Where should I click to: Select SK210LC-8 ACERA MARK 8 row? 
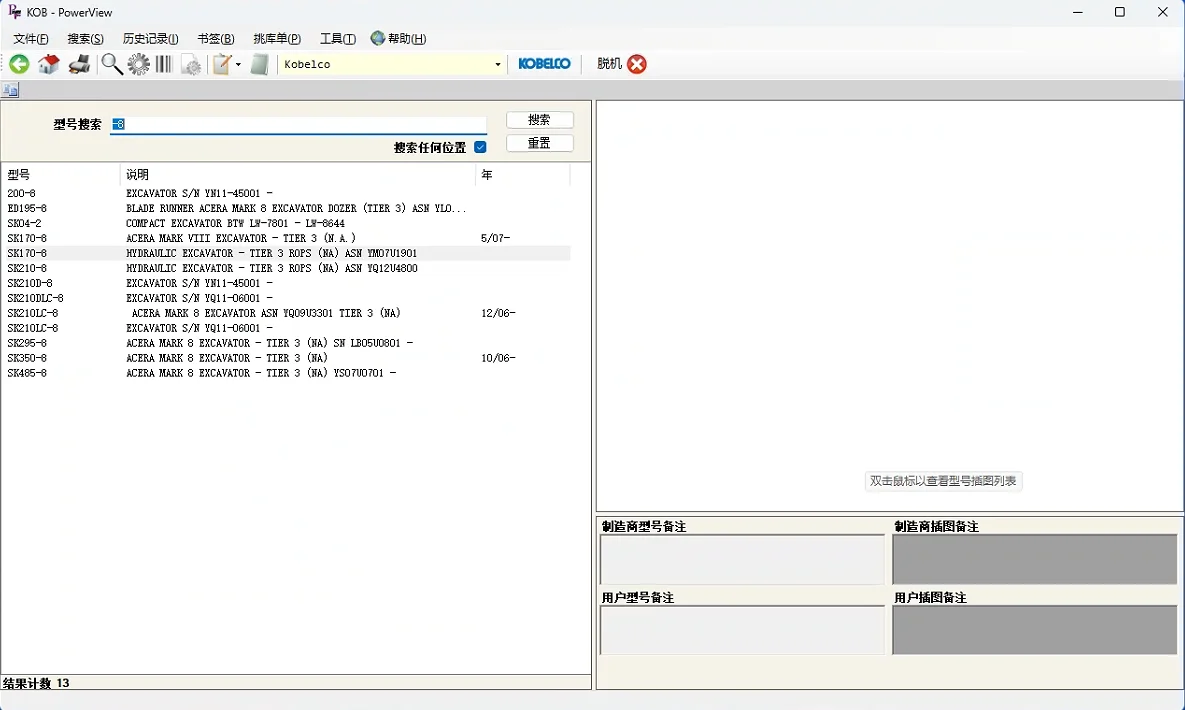pyautogui.click(x=286, y=313)
